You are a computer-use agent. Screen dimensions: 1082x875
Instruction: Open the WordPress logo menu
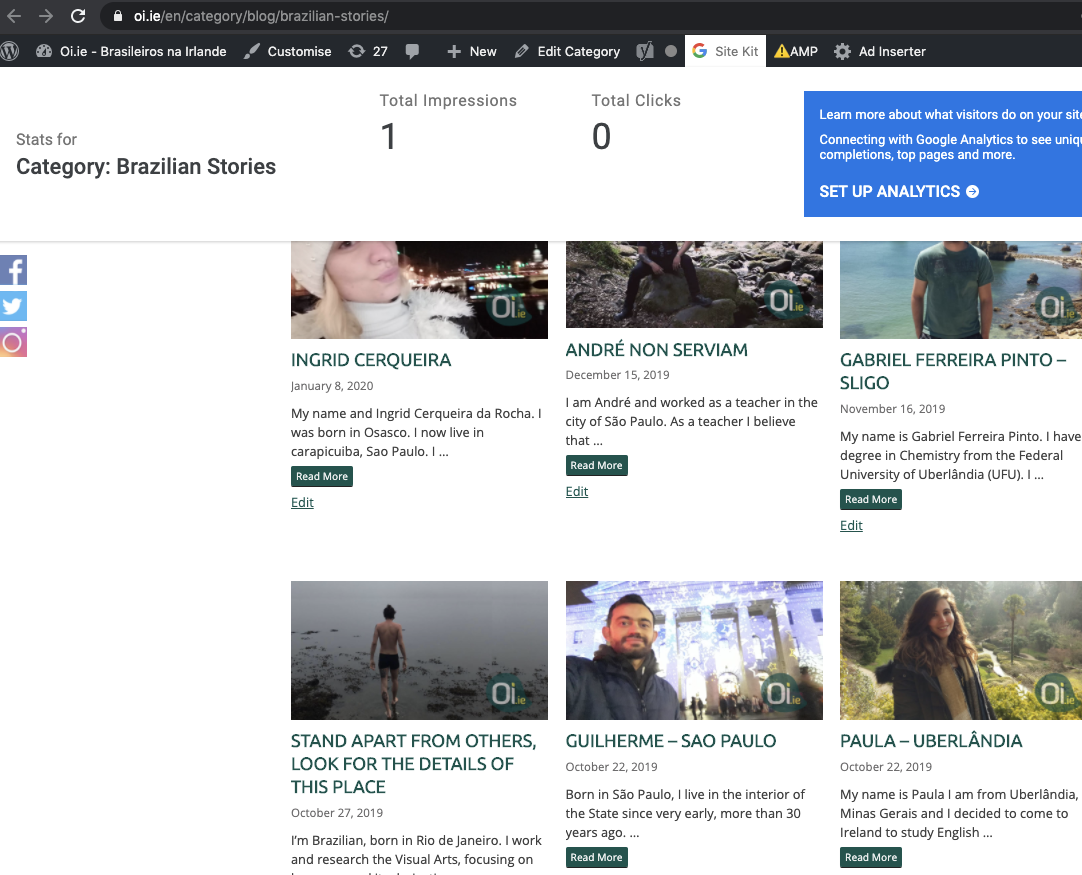(9, 51)
